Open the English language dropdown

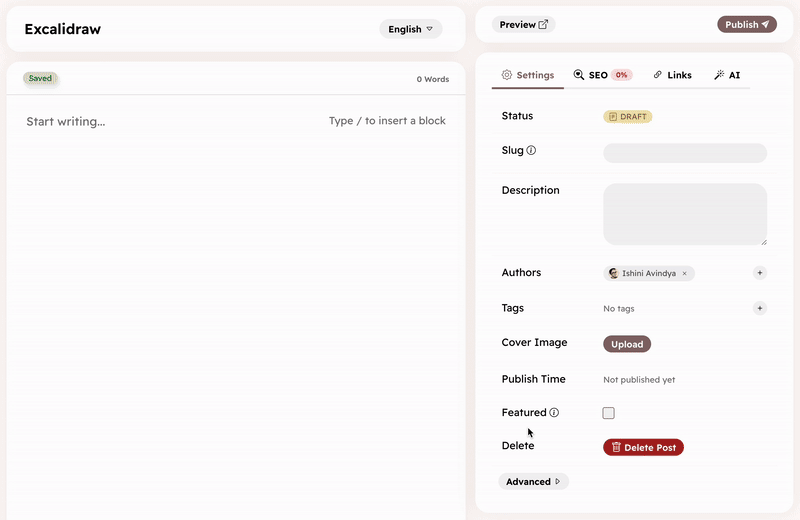(x=410, y=29)
